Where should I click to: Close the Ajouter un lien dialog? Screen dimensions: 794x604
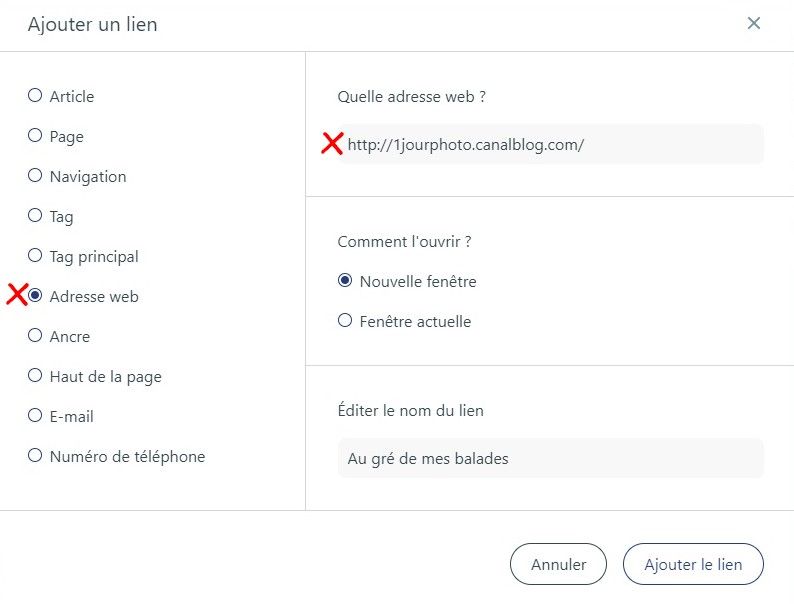(753, 23)
